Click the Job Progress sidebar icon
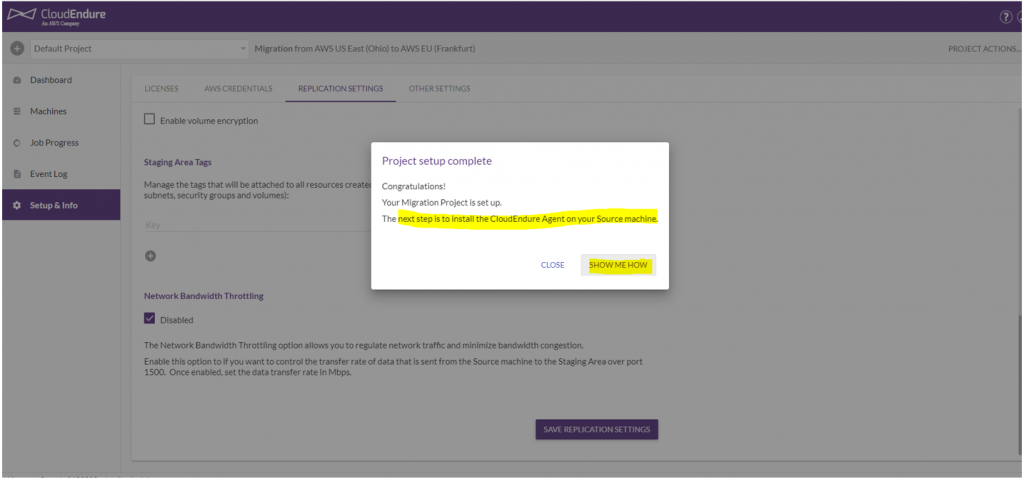This screenshot has height=479, width=1024. [18, 143]
